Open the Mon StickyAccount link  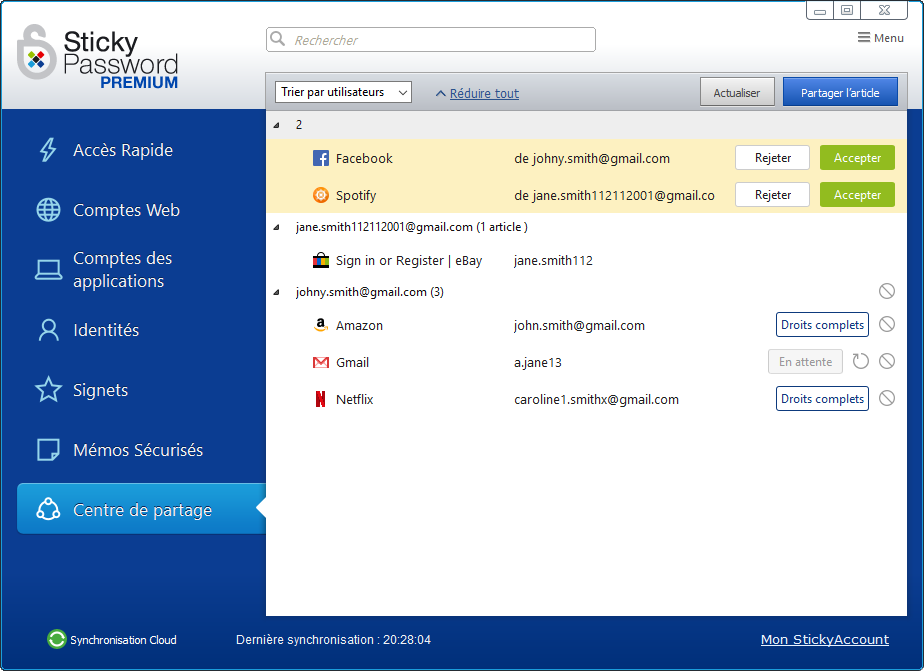(824, 640)
